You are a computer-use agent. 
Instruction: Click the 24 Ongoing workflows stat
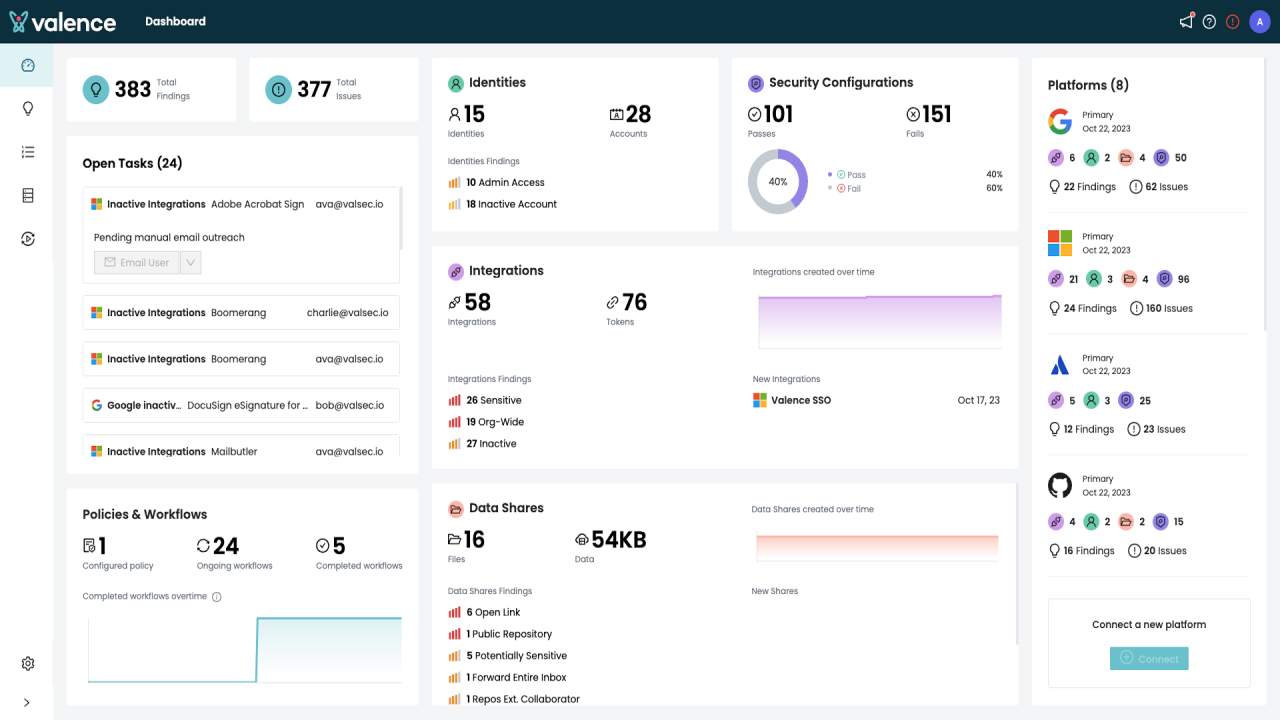(234, 553)
